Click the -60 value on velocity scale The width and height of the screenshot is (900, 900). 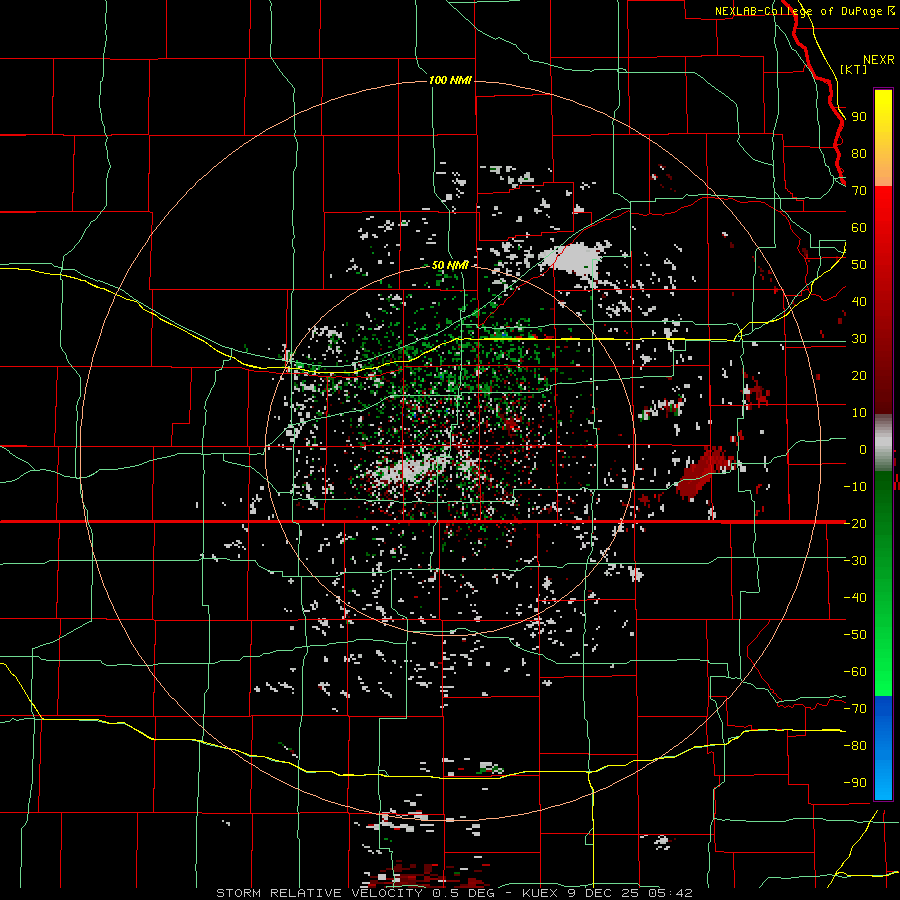(855, 672)
